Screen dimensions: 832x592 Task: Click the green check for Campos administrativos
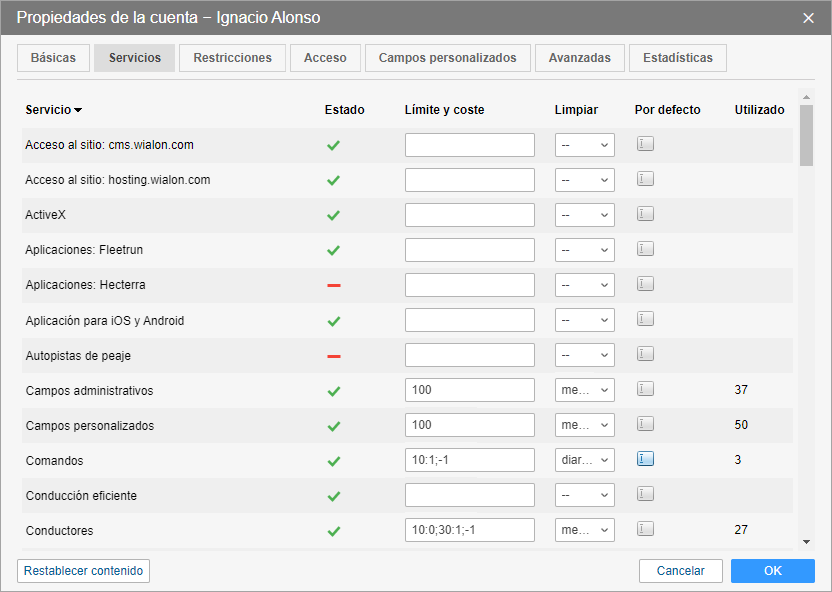(334, 391)
